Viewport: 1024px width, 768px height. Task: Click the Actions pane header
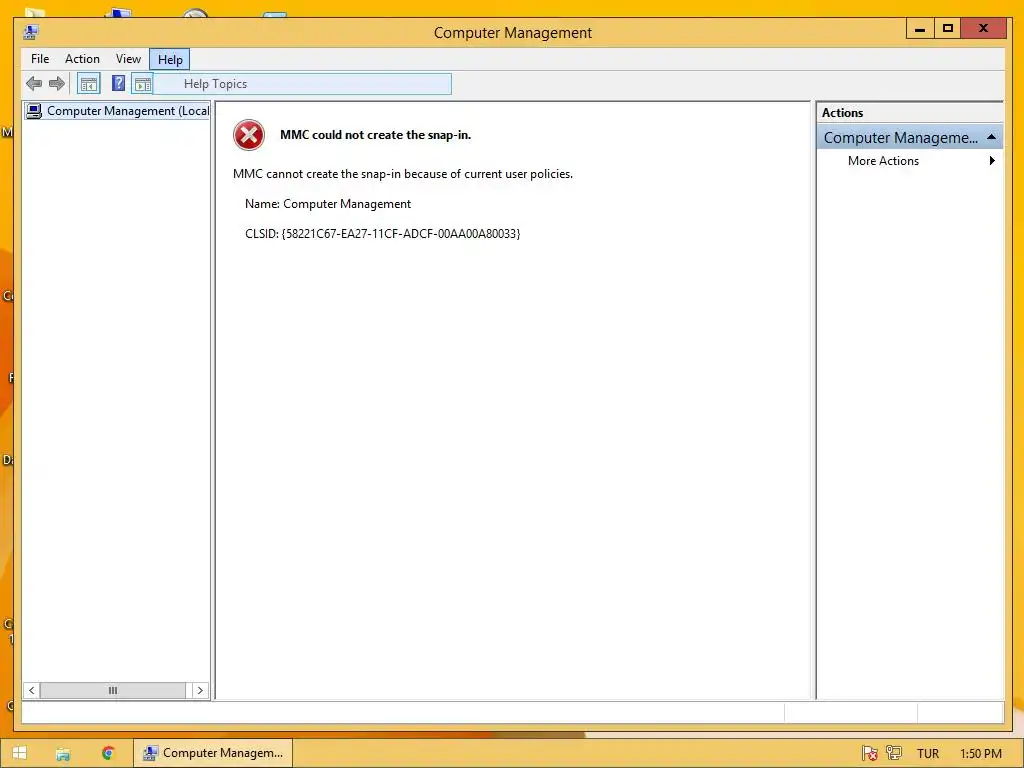coord(910,112)
